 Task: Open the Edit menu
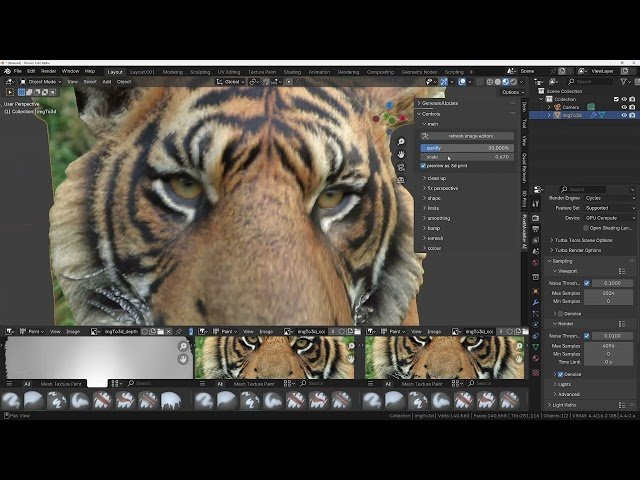pyautogui.click(x=31, y=71)
